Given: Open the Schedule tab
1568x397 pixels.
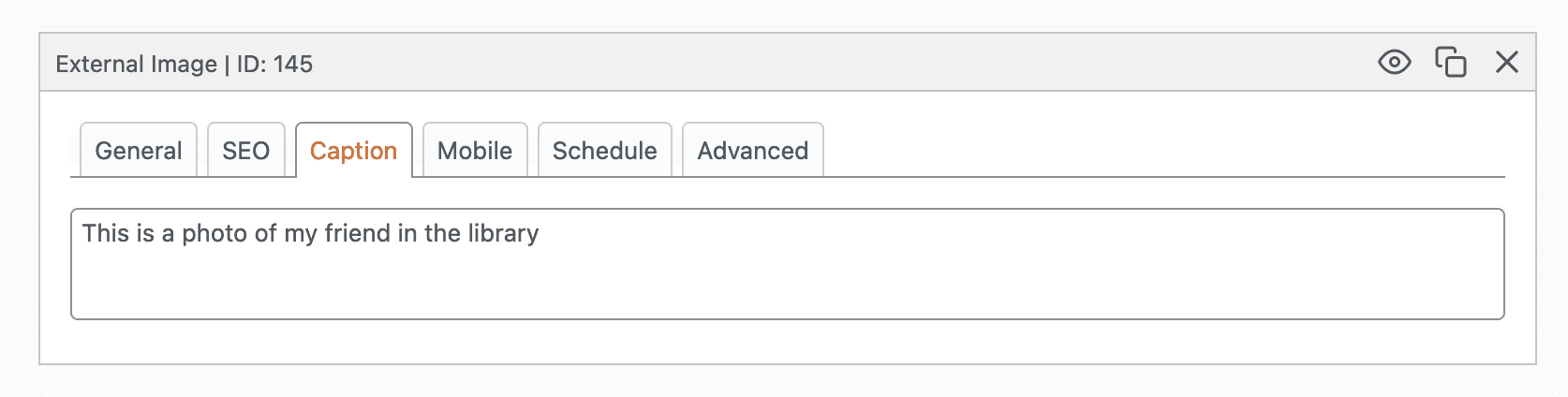Looking at the screenshot, I should [604, 151].
